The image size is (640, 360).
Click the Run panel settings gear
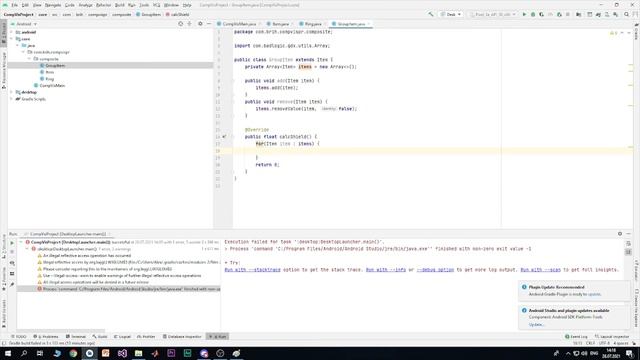click(620, 234)
